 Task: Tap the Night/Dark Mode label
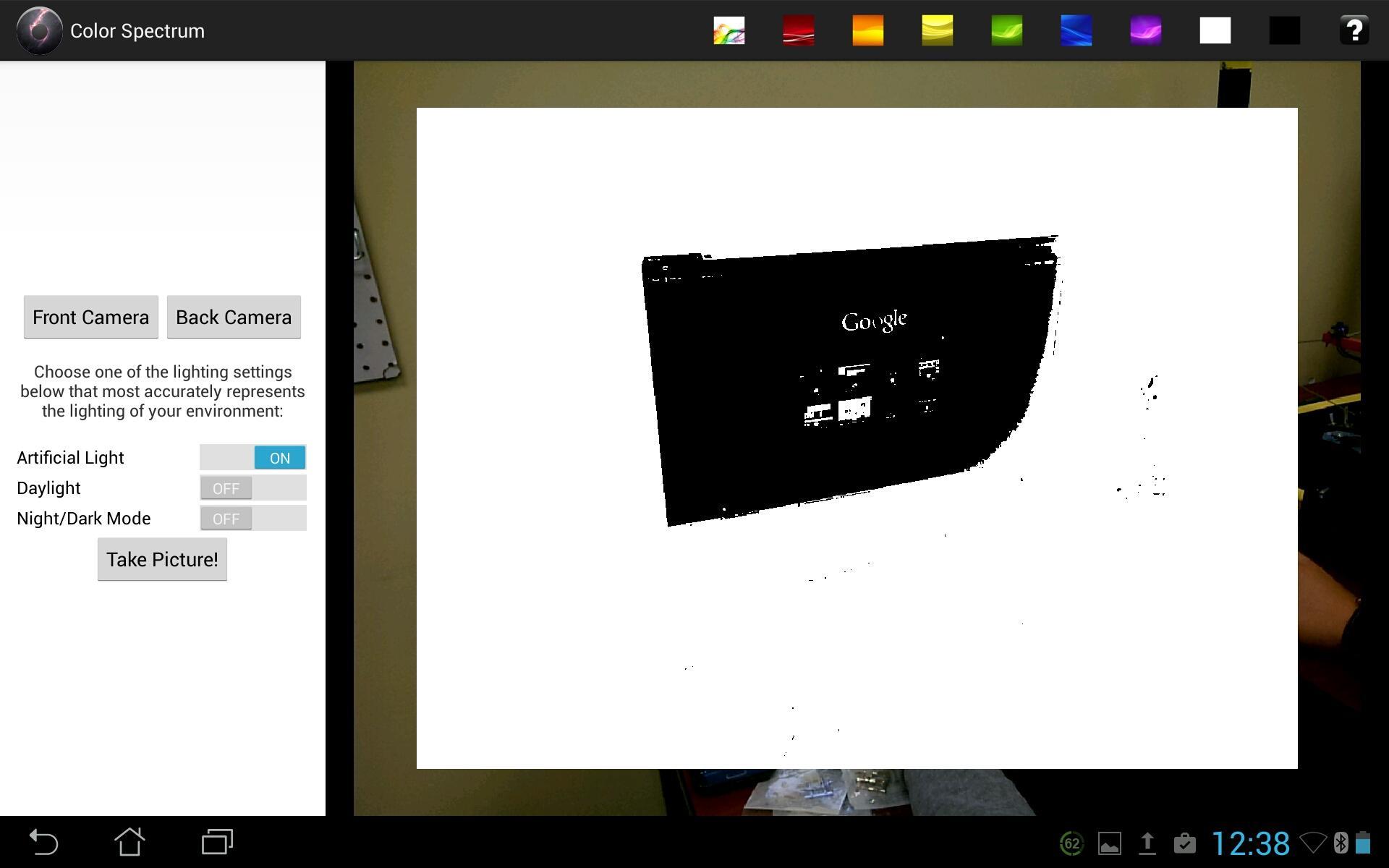(x=84, y=519)
